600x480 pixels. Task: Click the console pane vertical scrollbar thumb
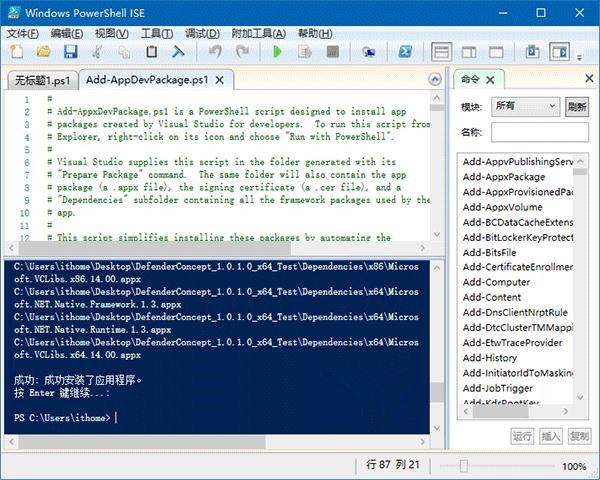tap(436, 392)
